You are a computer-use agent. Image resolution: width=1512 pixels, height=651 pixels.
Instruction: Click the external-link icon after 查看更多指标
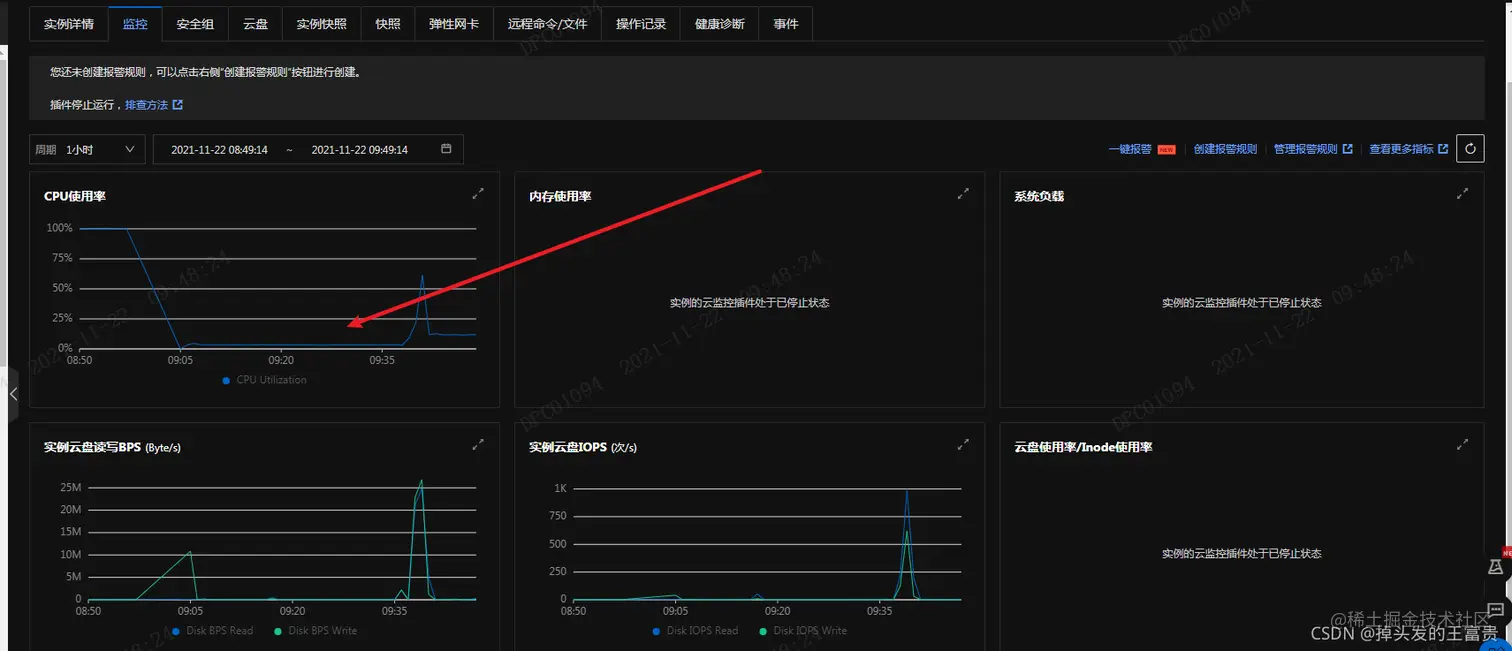pos(1443,149)
